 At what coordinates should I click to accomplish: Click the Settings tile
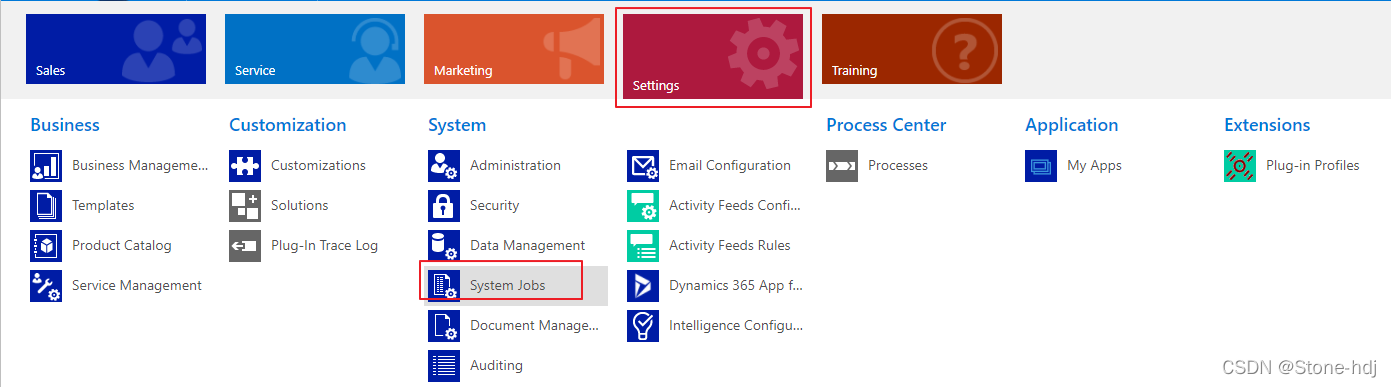point(713,56)
